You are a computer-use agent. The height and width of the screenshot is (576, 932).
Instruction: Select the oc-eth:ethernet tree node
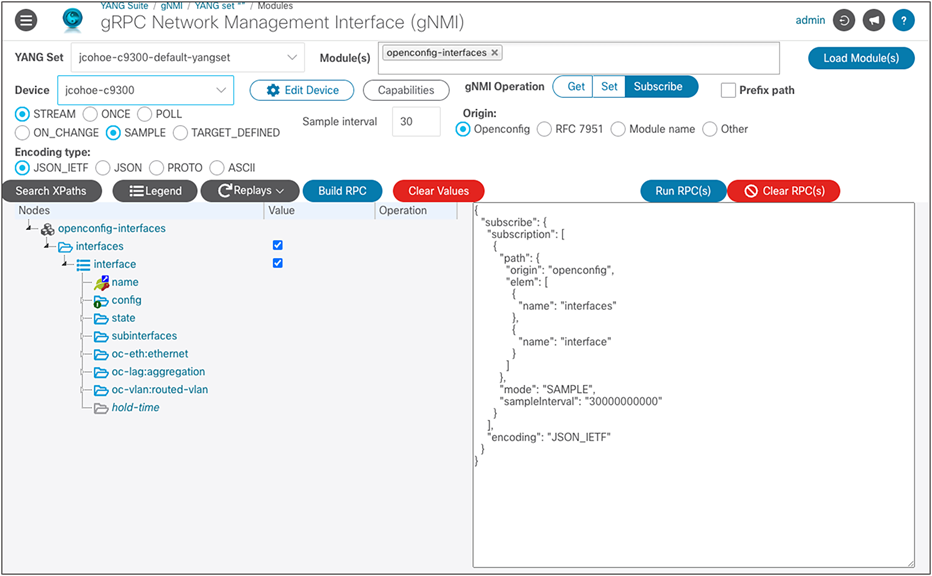pos(150,354)
